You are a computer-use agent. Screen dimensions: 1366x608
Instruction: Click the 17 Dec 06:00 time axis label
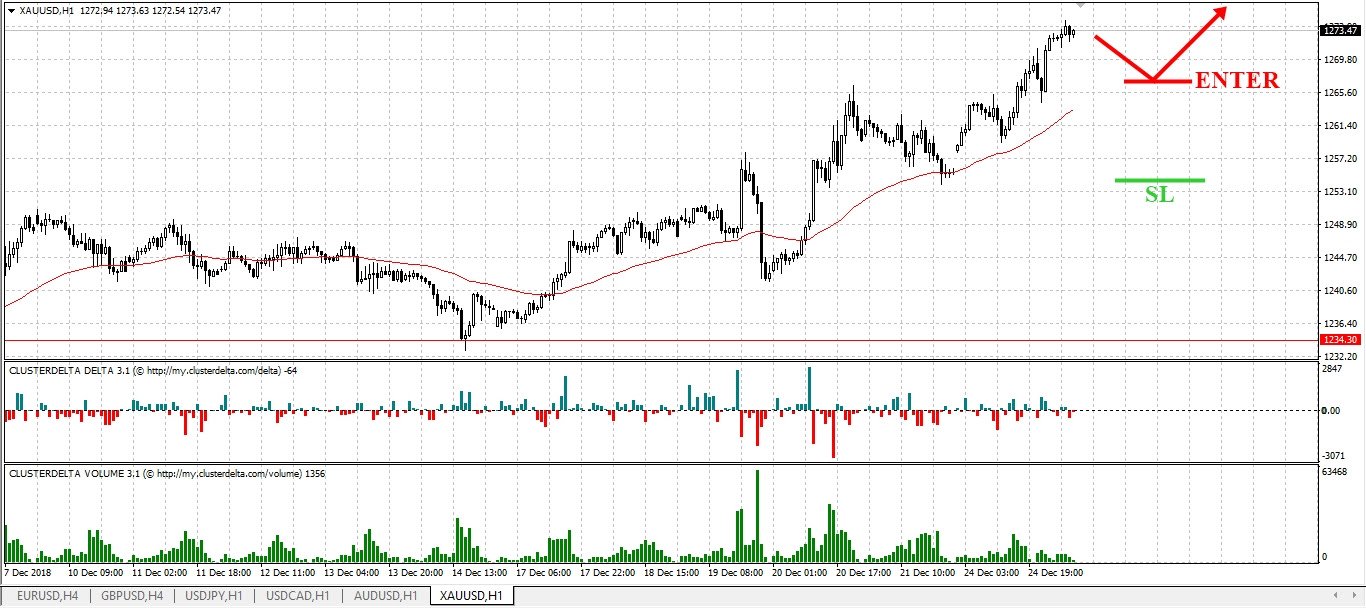[x=546, y=574]
